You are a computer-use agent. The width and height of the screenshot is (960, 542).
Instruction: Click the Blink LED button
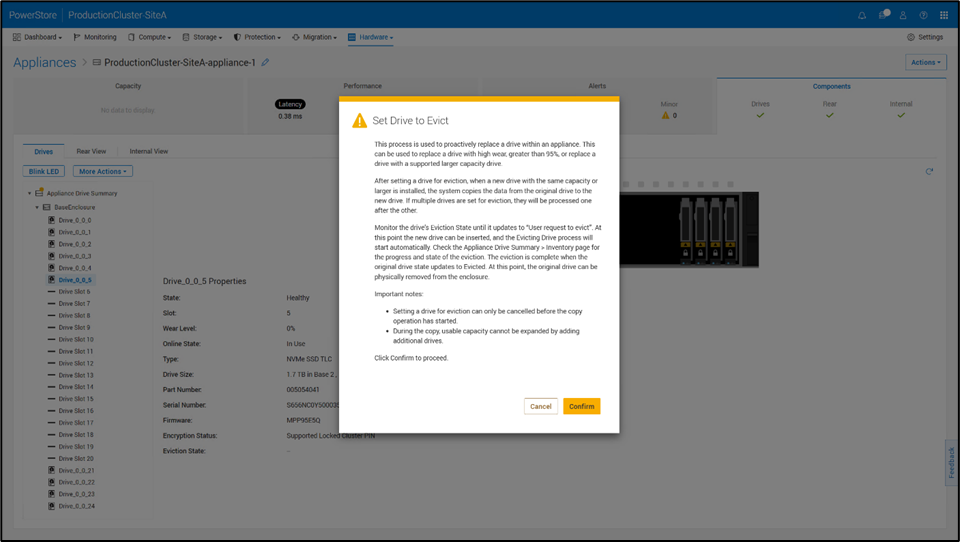pos(45,171)
